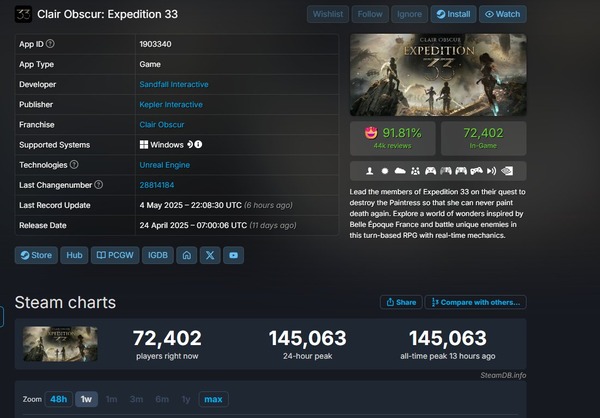Click the Install button

(x=453, y=14)
